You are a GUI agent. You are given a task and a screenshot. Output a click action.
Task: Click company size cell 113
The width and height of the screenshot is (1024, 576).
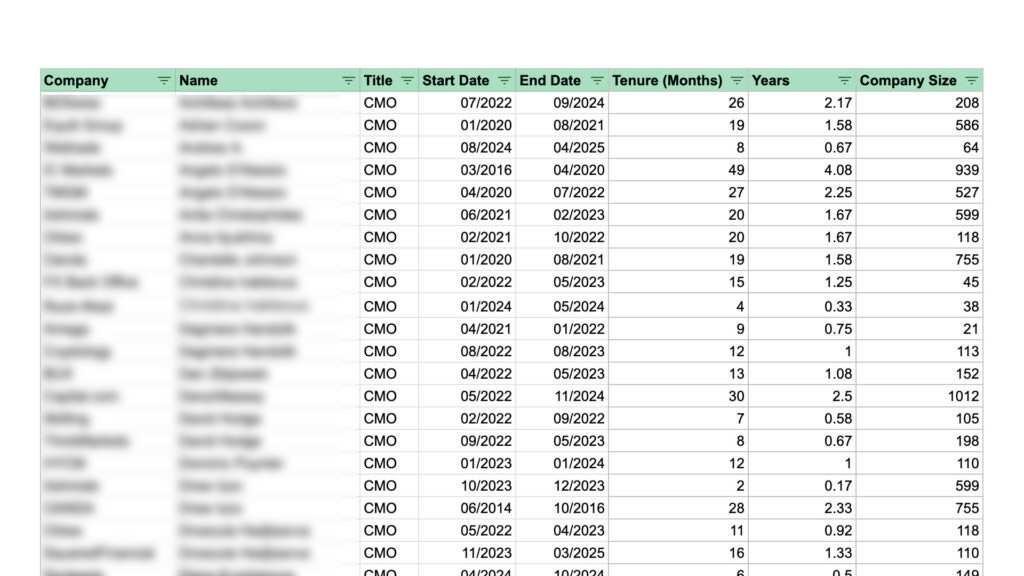coord(920,351)
